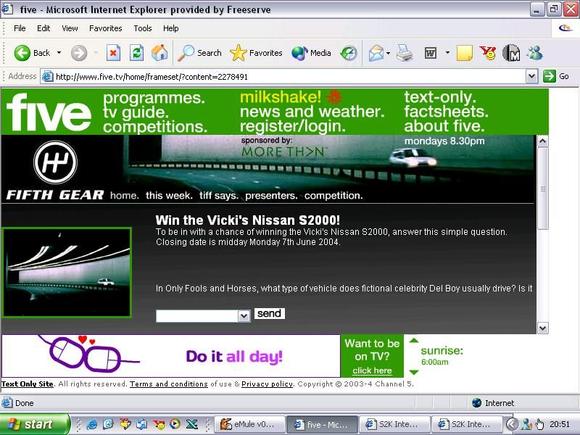Screen dimensions: 580x435
Task: Expand the Address bar dropdown
Action: (532, 76)
